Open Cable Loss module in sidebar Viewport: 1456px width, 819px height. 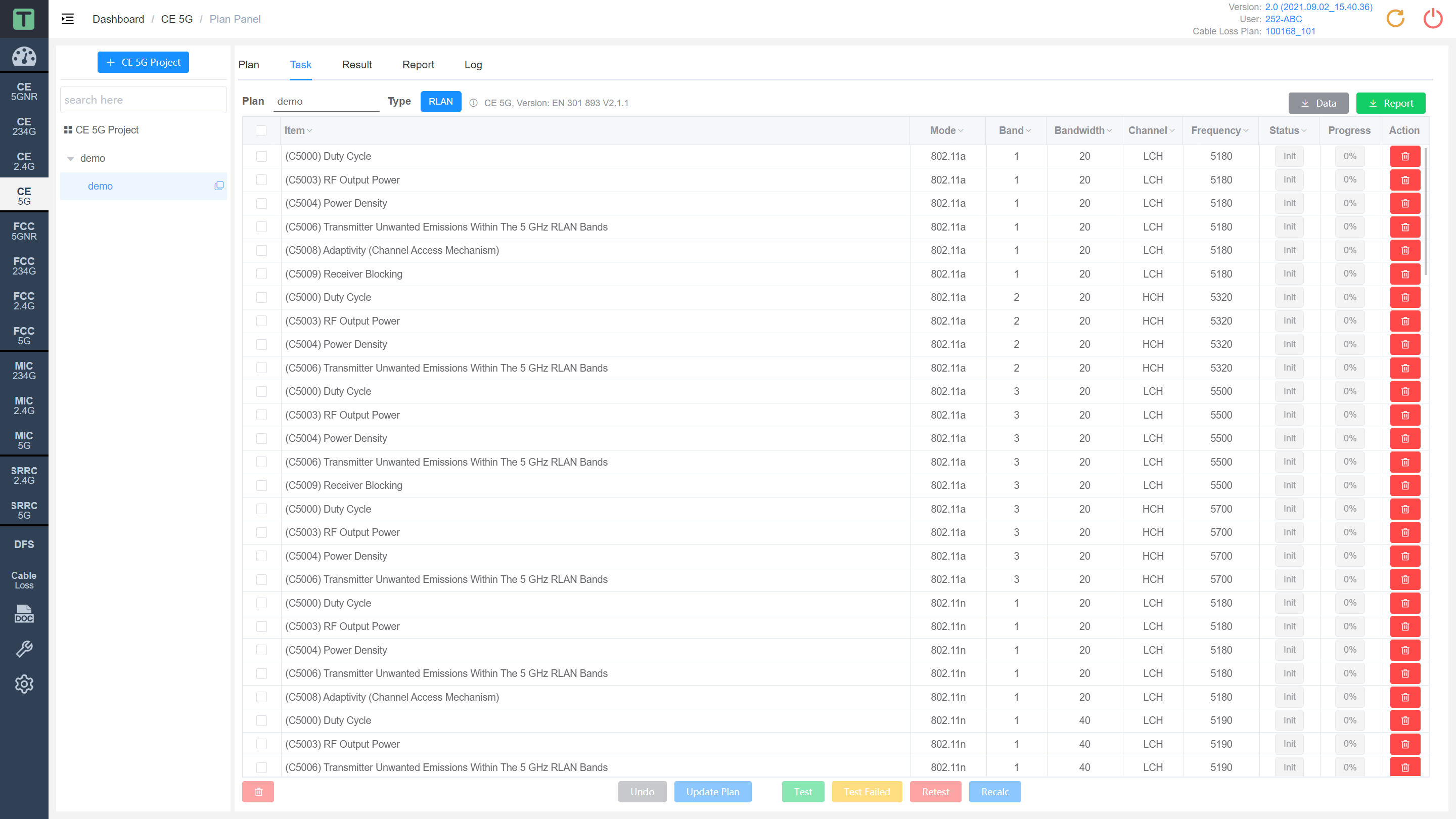pos(24,580)
